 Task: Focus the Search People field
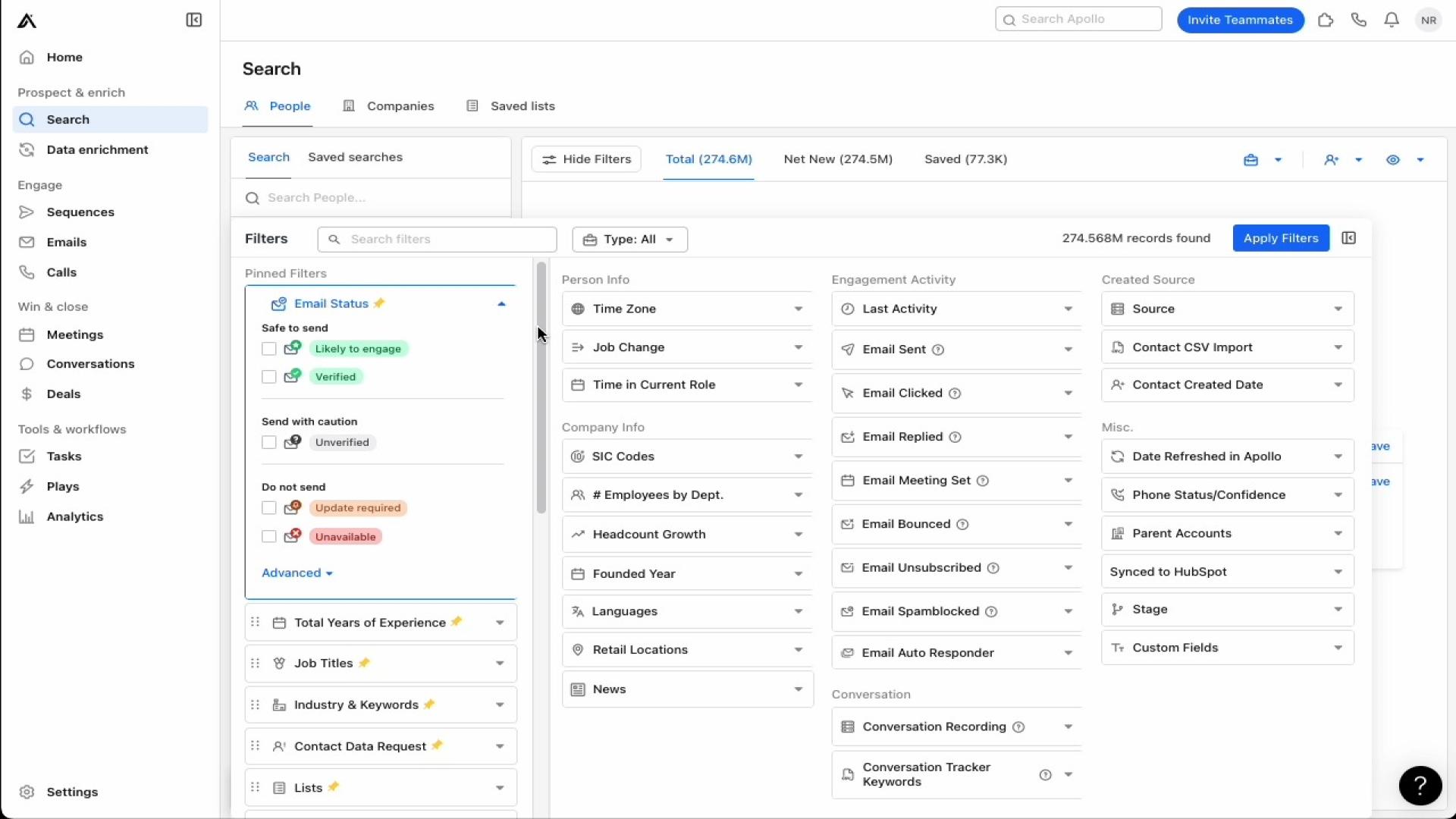pos(372,198)
